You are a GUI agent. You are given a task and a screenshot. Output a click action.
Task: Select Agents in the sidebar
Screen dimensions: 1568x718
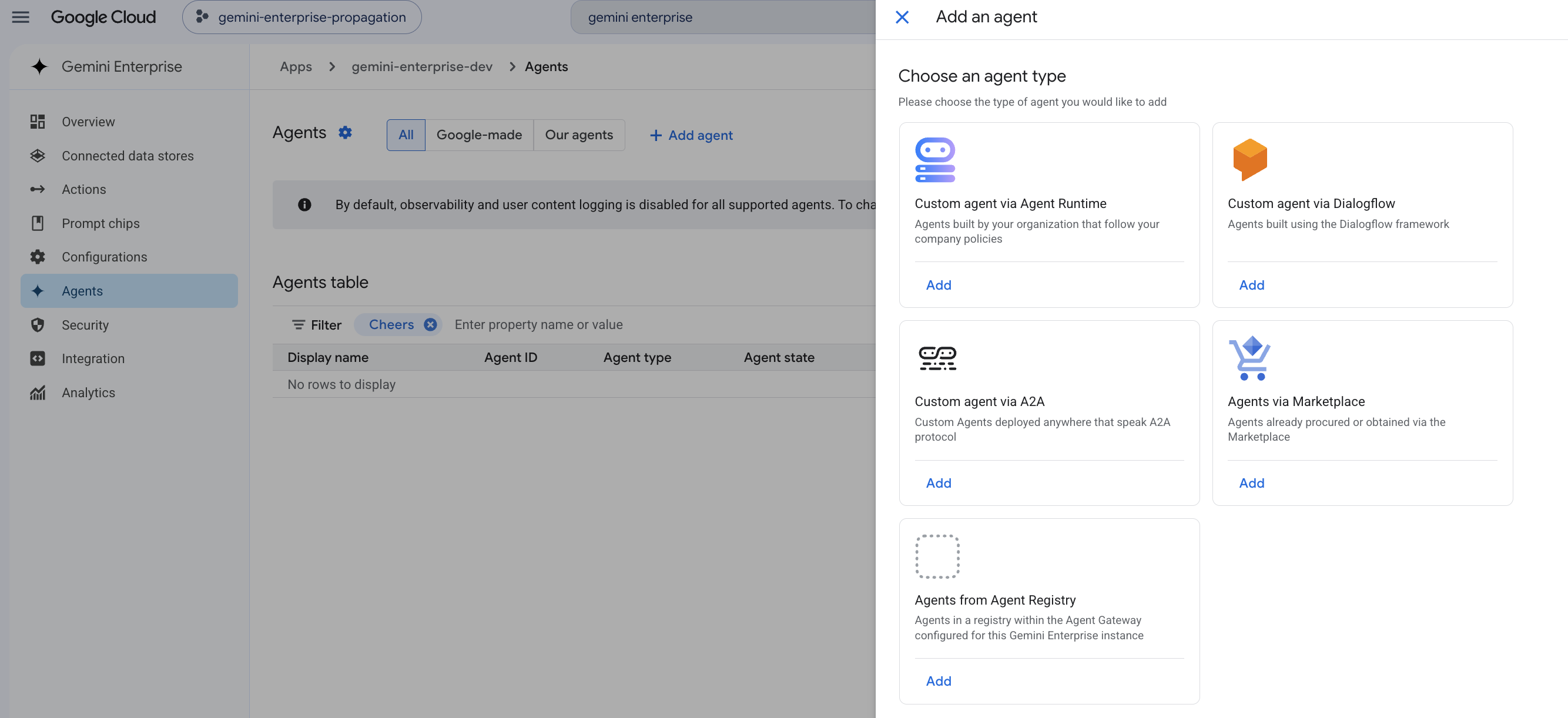(129, 291)
